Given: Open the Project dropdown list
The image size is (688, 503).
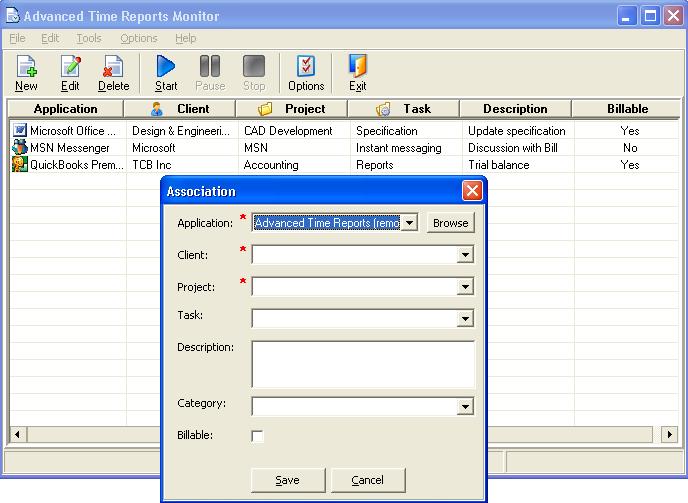Looking at the screenshot, I should point(464,287).
